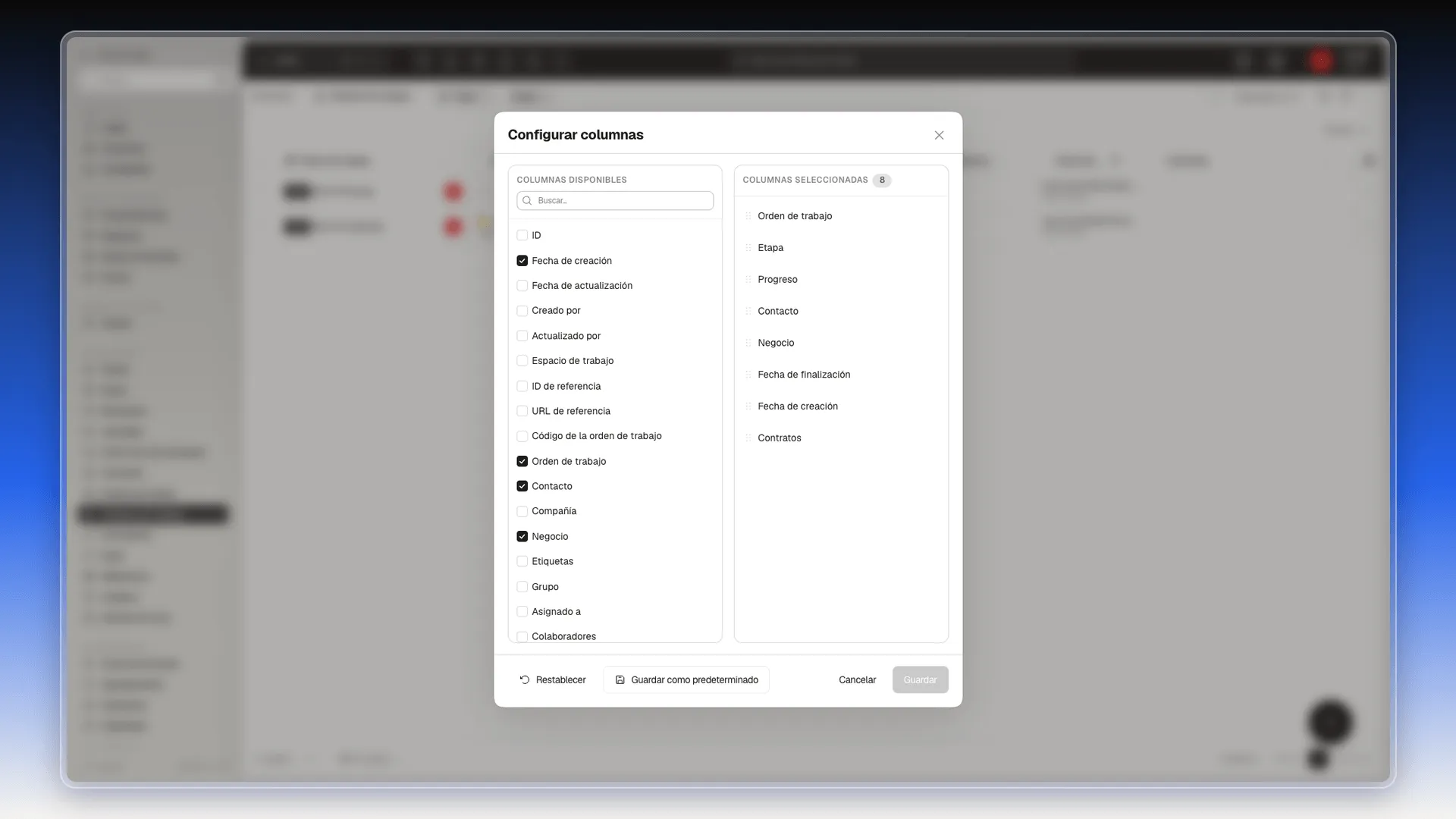
Task: Uncheck the Contacto column checkbox
Action: (522, 486)
